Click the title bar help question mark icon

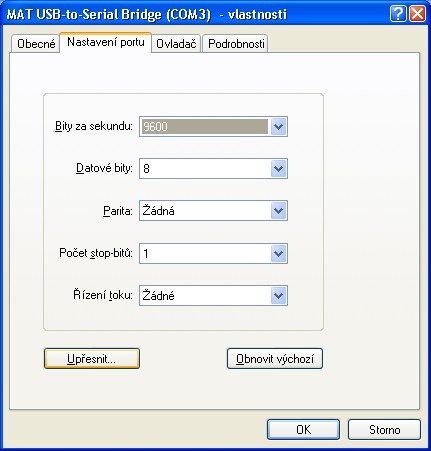pos(398,14)
